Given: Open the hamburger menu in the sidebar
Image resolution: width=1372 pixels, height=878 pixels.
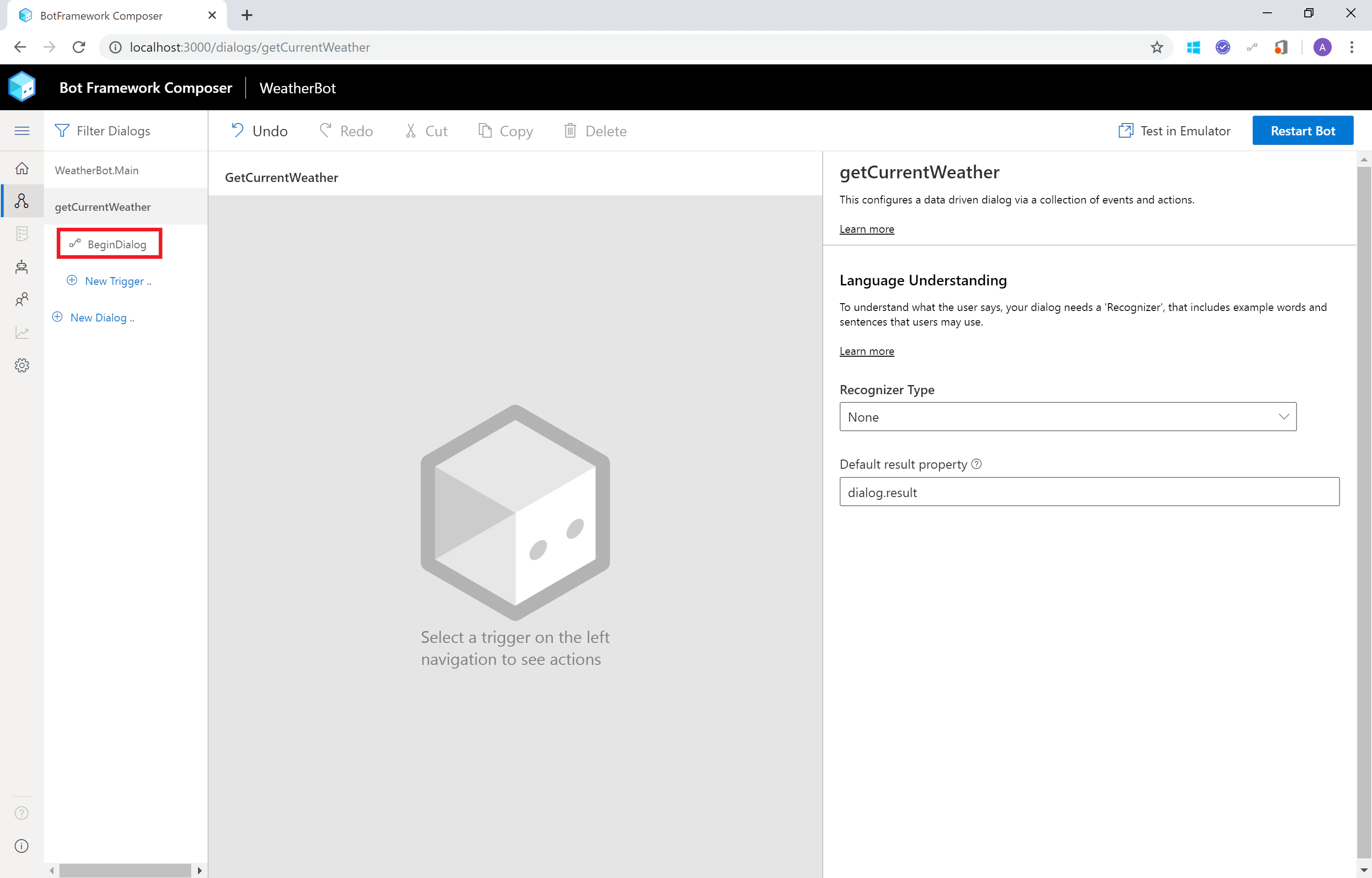Looking at the screenshot, I should coord(21,131).
